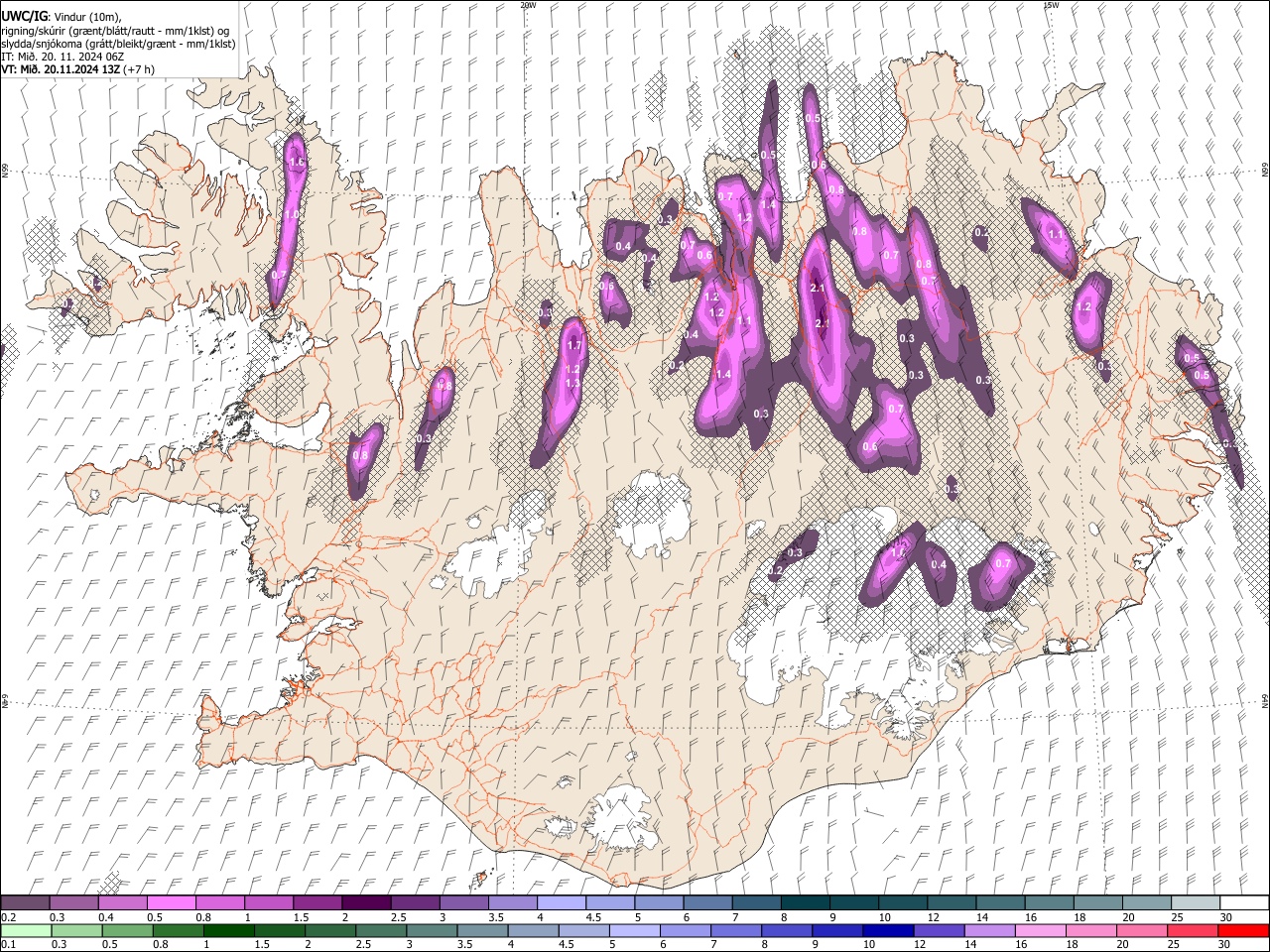Click the 'VT: Mið. 20.11.2024 13Z (+7 h)' line

coord(77,69)
